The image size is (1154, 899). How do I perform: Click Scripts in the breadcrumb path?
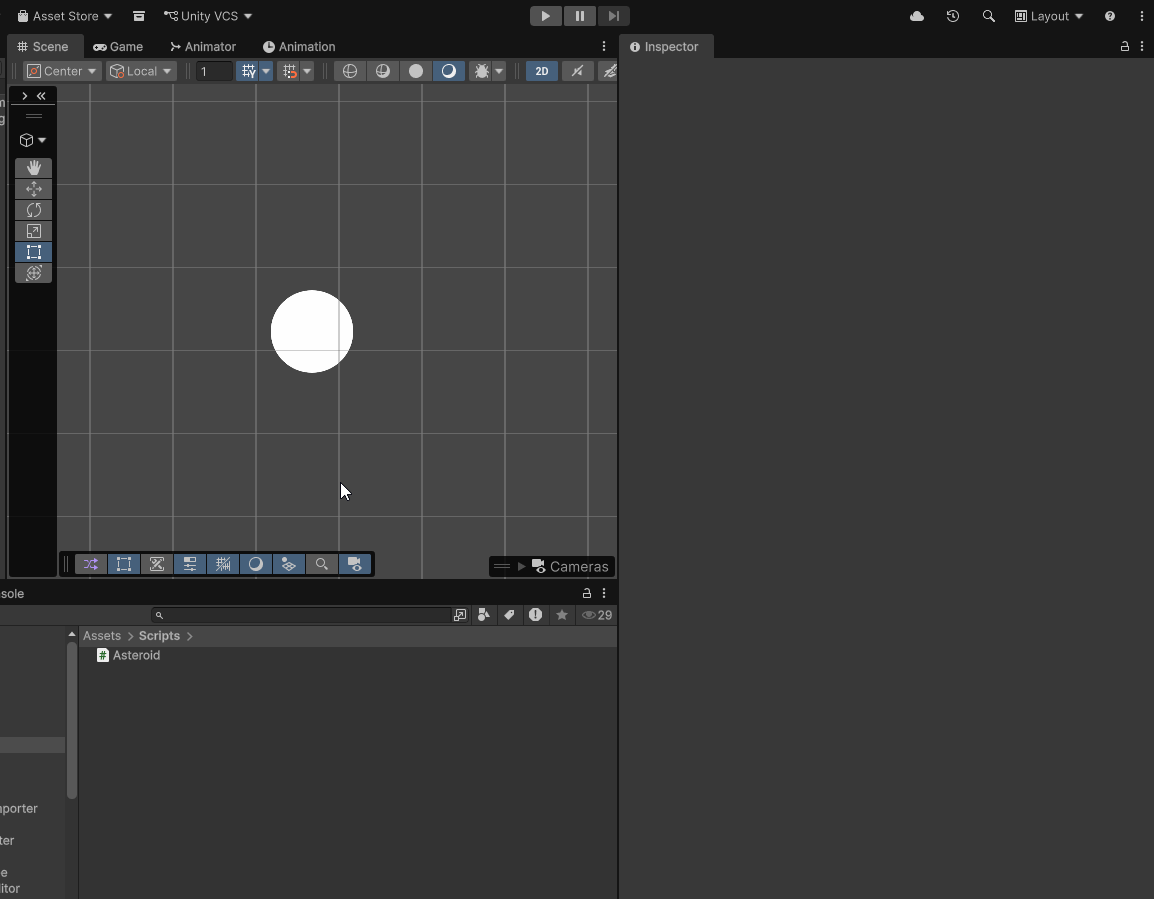[x=159, y=636]
